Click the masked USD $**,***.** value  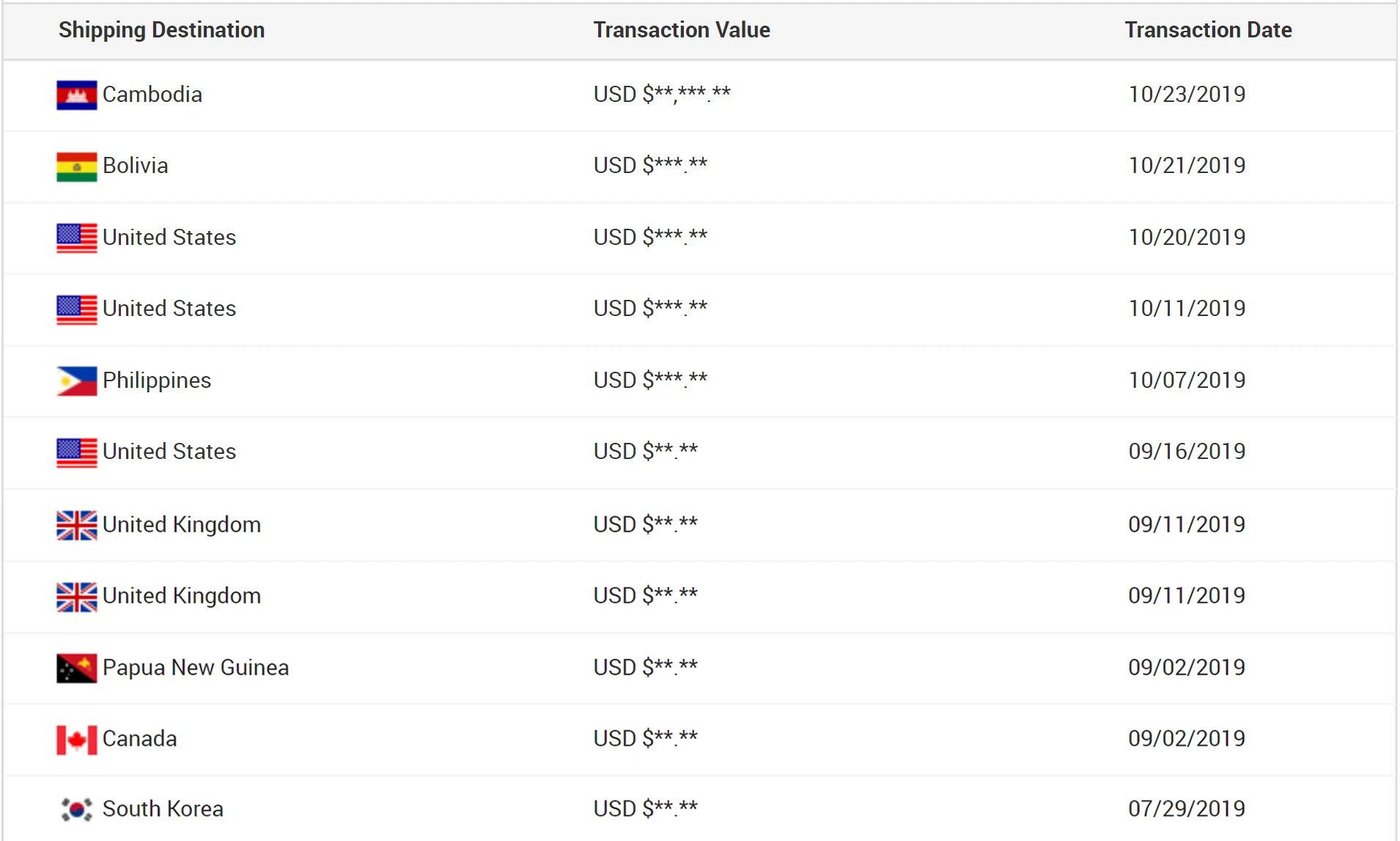pos(662,95)
